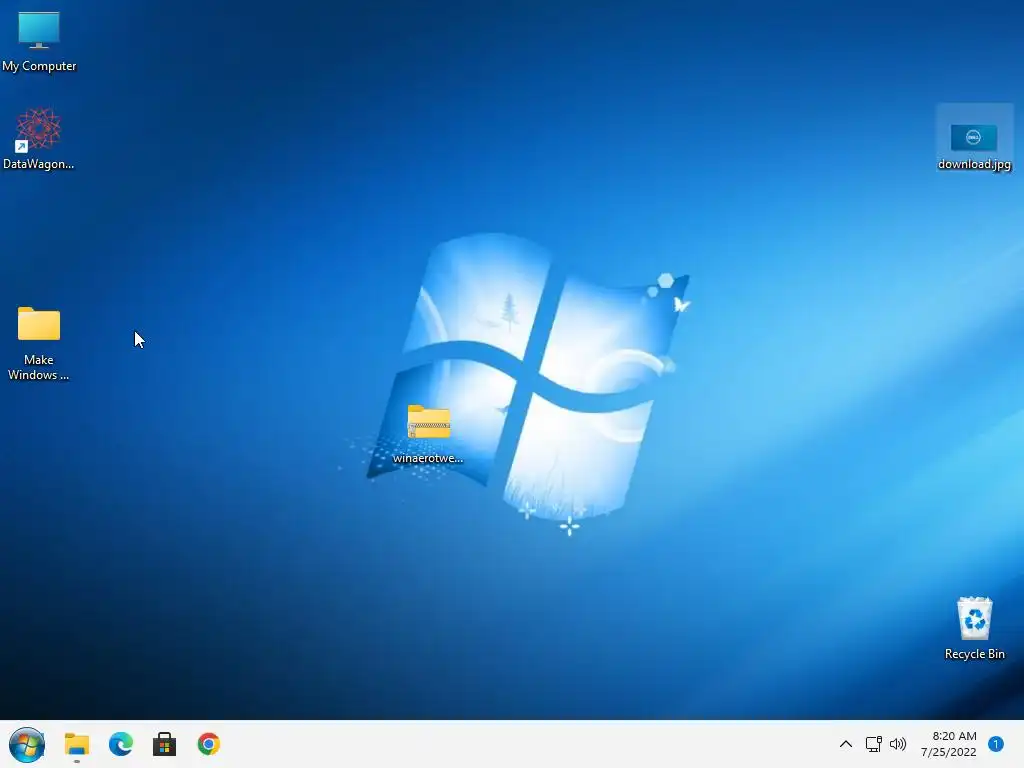Click the Recycle Bin label text

[x=974, y=654]
